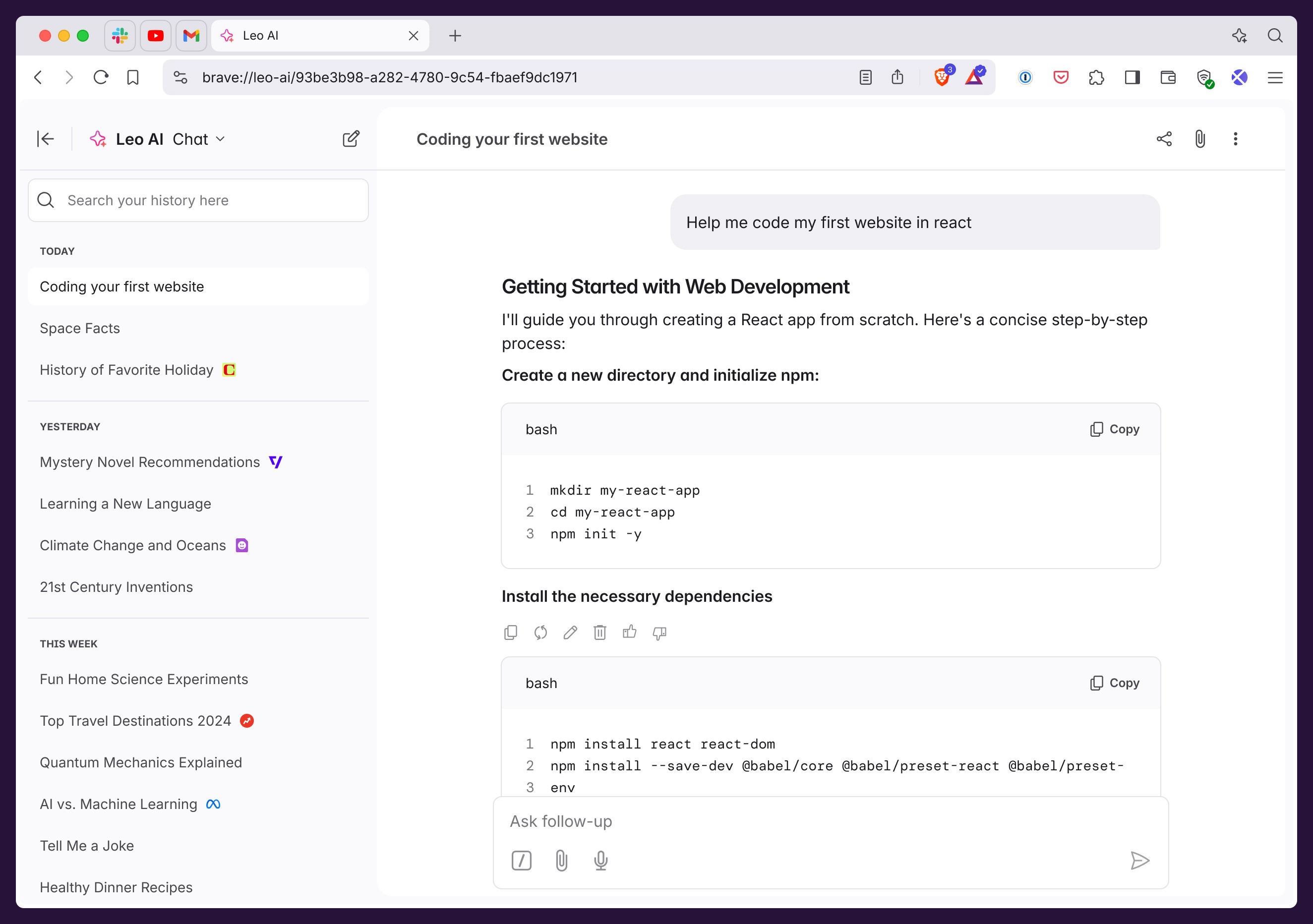The width and height of the screenshot is (1313, 924).
Task: Click the Search your history field
Action: click(x=198, y=200)
